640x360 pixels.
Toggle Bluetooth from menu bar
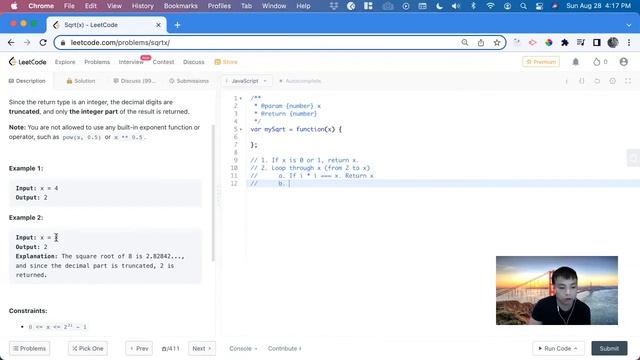pos(473,6)
